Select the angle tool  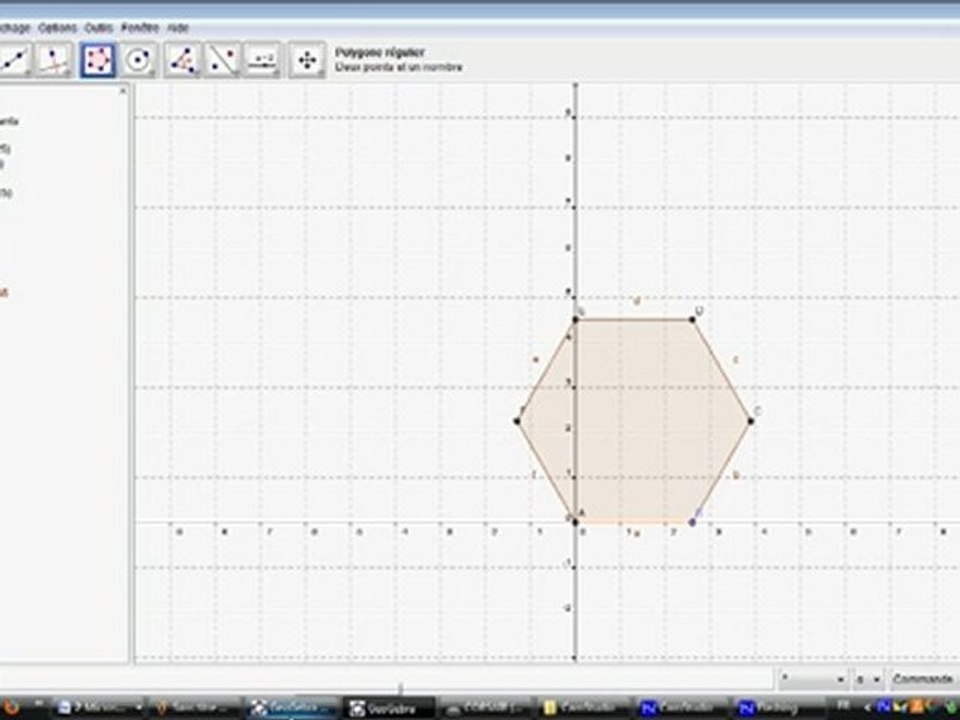182,60
